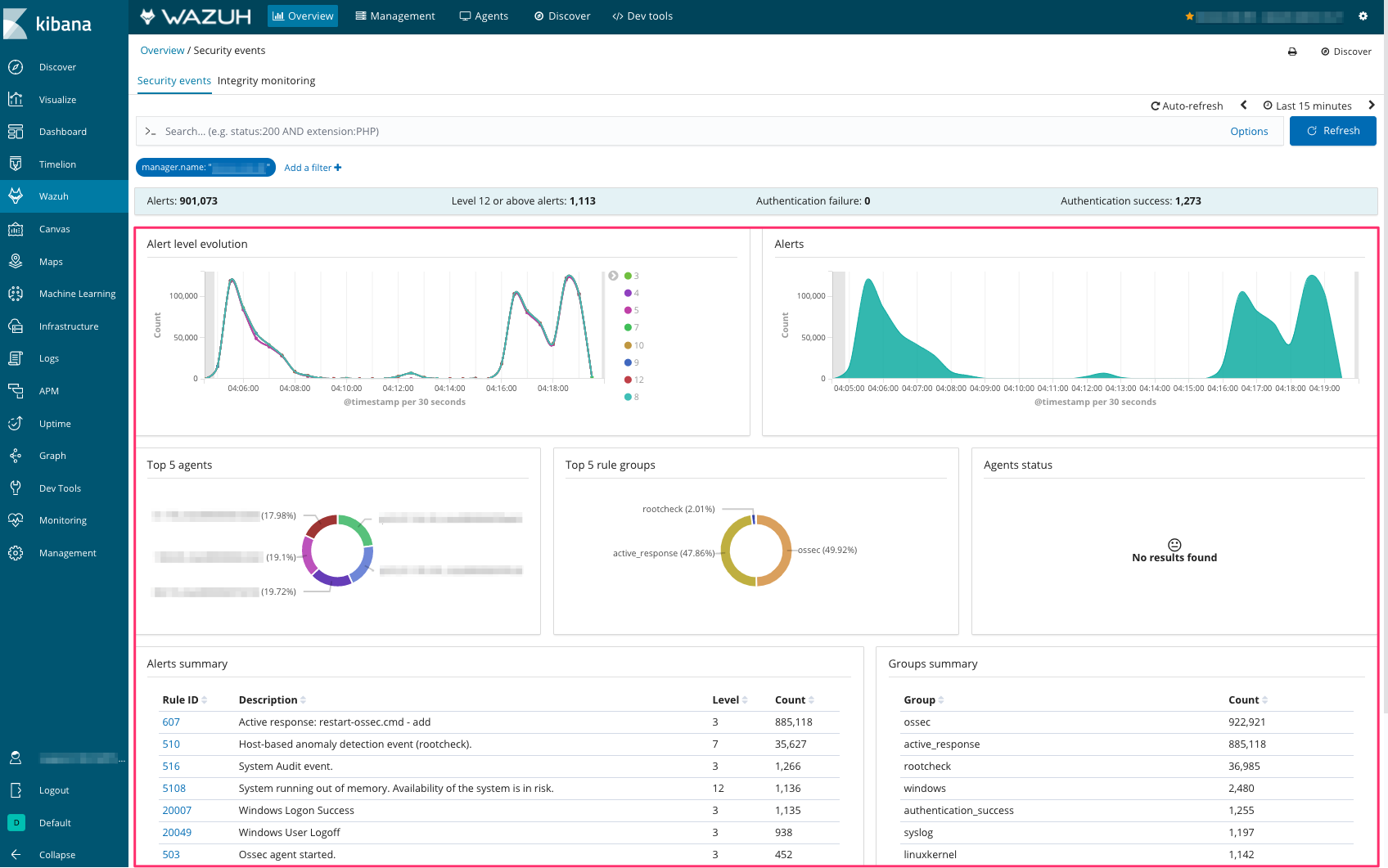Toggle Auto-refresh in time picker
This screenshot has width=1388, height=868.
(x=1187, y=106)
